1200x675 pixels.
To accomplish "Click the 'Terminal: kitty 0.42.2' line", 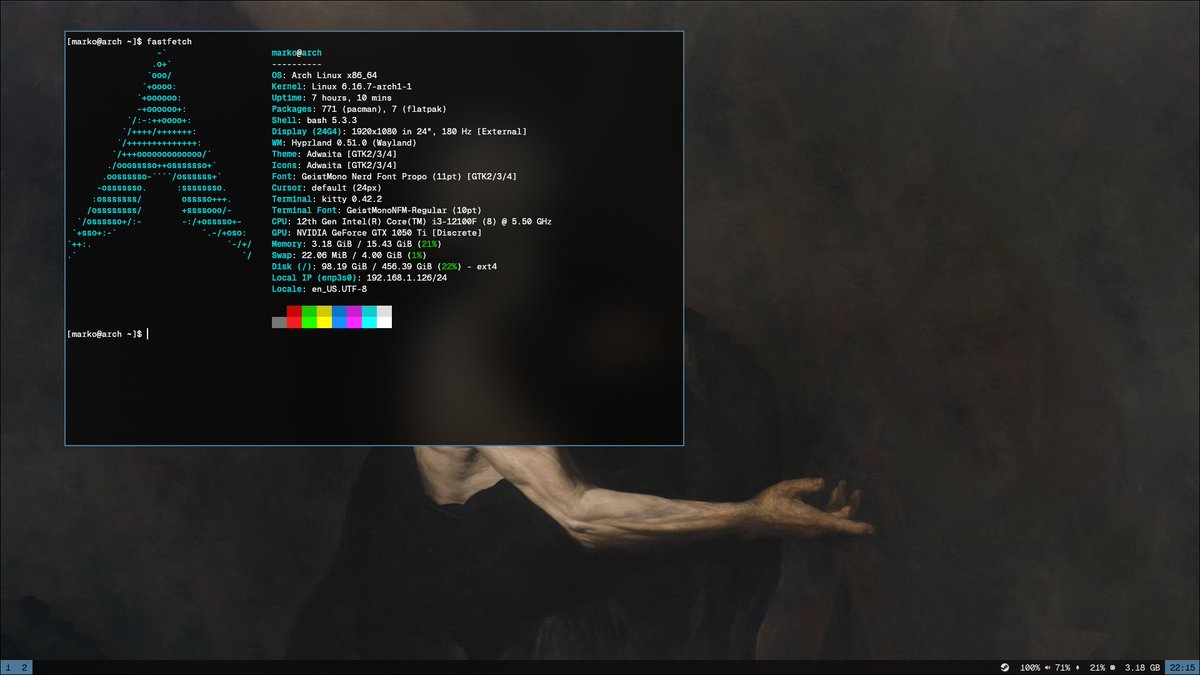I will [x=326, y=199].
